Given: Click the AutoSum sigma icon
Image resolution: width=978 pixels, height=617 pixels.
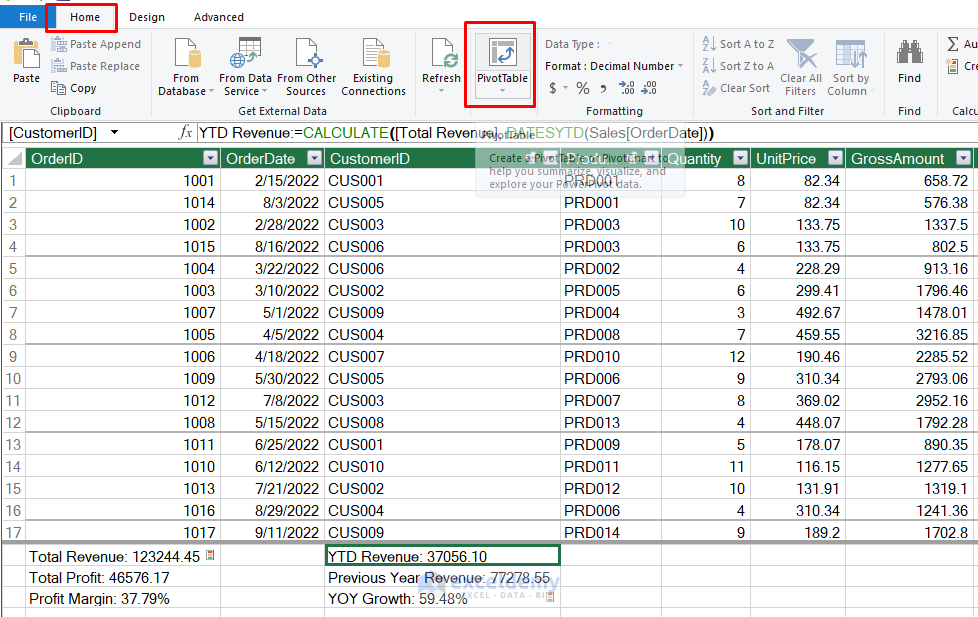Looking at the screenshot, I should pyautogui.click(x=953, y=44).
